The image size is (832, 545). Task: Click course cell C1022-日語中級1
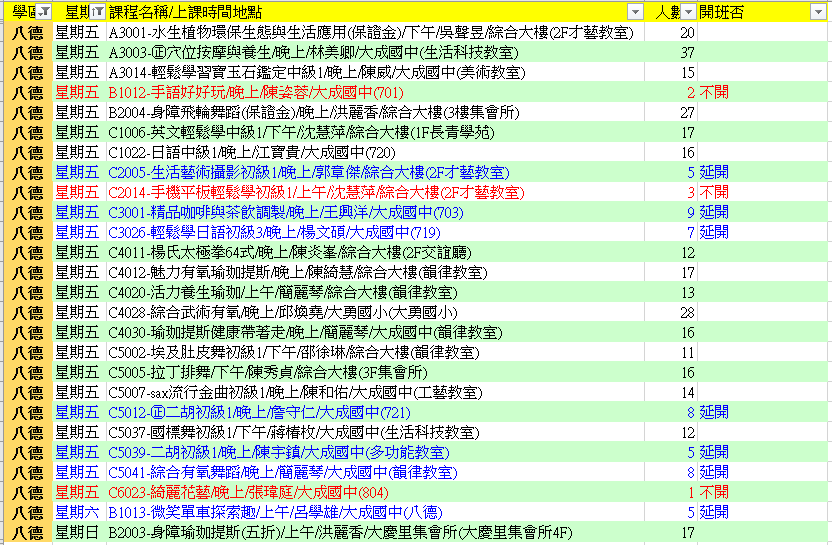coord(238,152)
